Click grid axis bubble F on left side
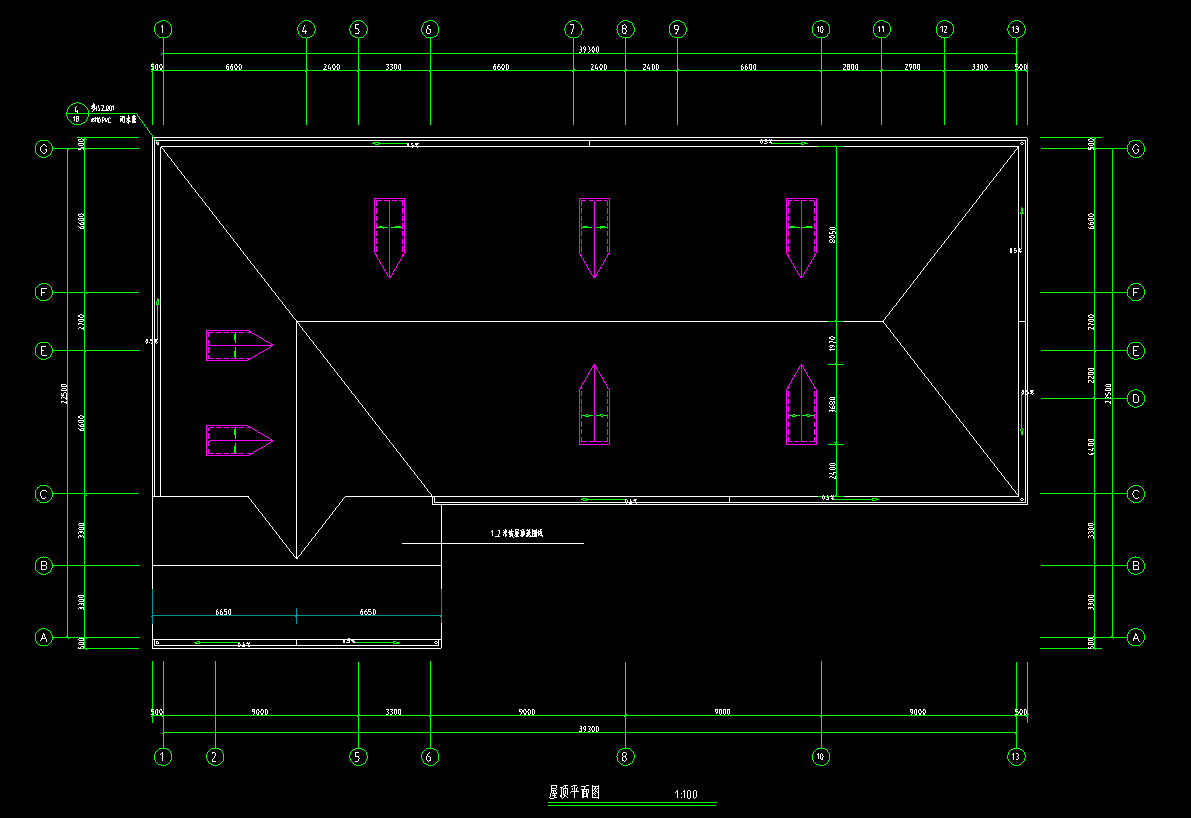The width and height of the screenshot is (1191, 818). click(x=43, y=293)
